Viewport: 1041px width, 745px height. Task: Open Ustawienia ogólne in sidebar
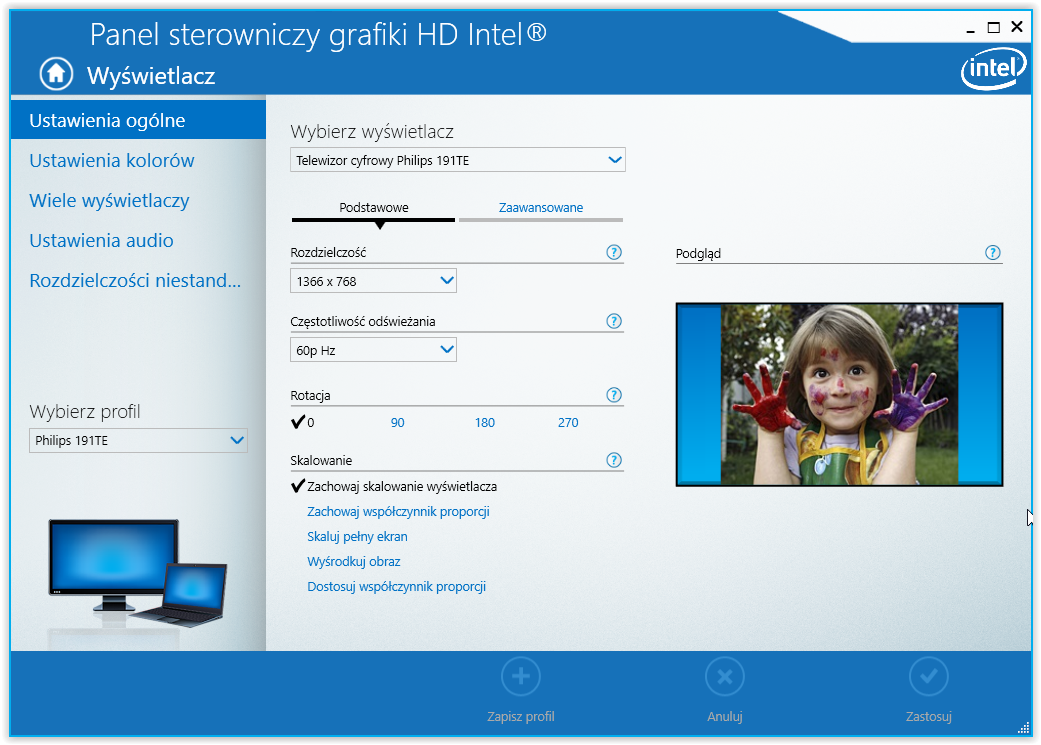[x=138, y=120]
